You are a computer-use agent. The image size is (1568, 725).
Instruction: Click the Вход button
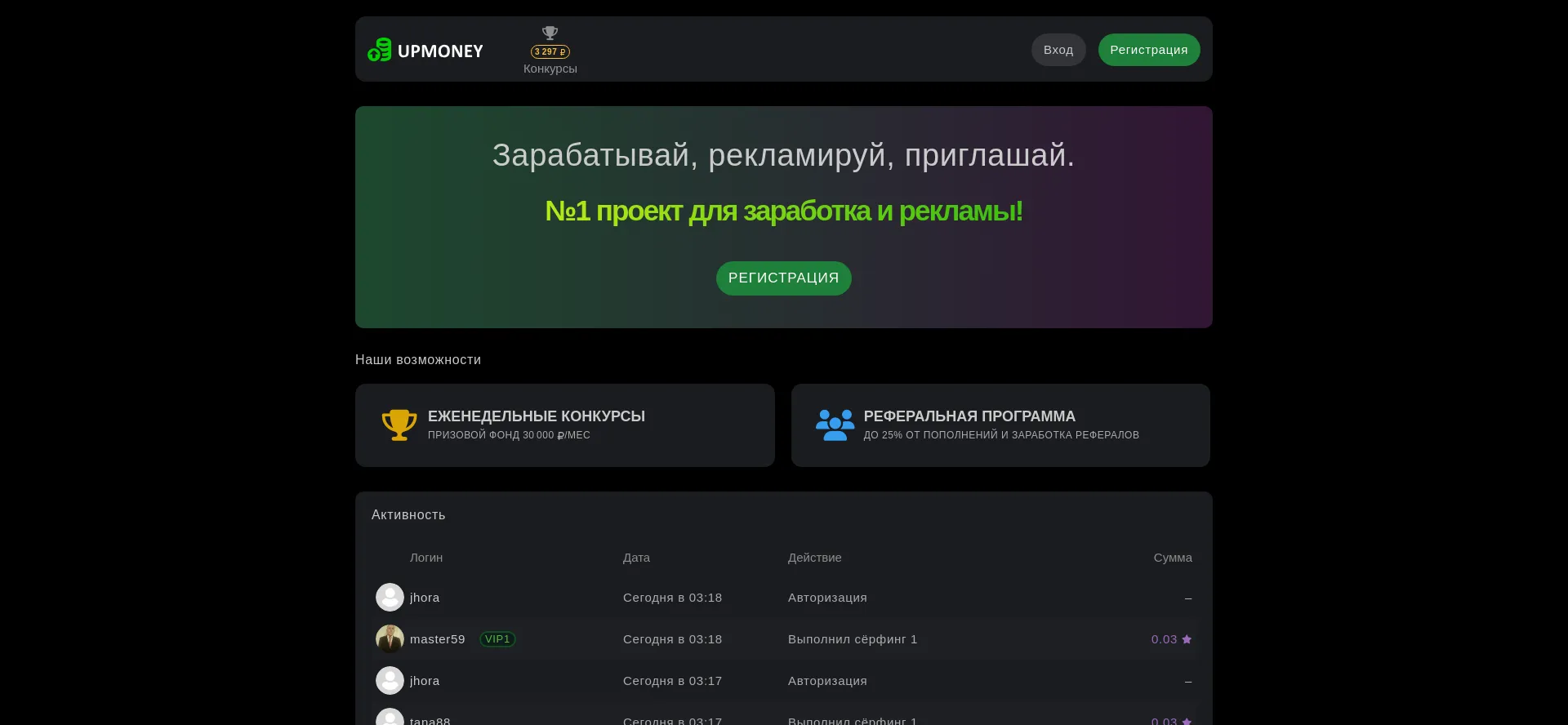1058,50
